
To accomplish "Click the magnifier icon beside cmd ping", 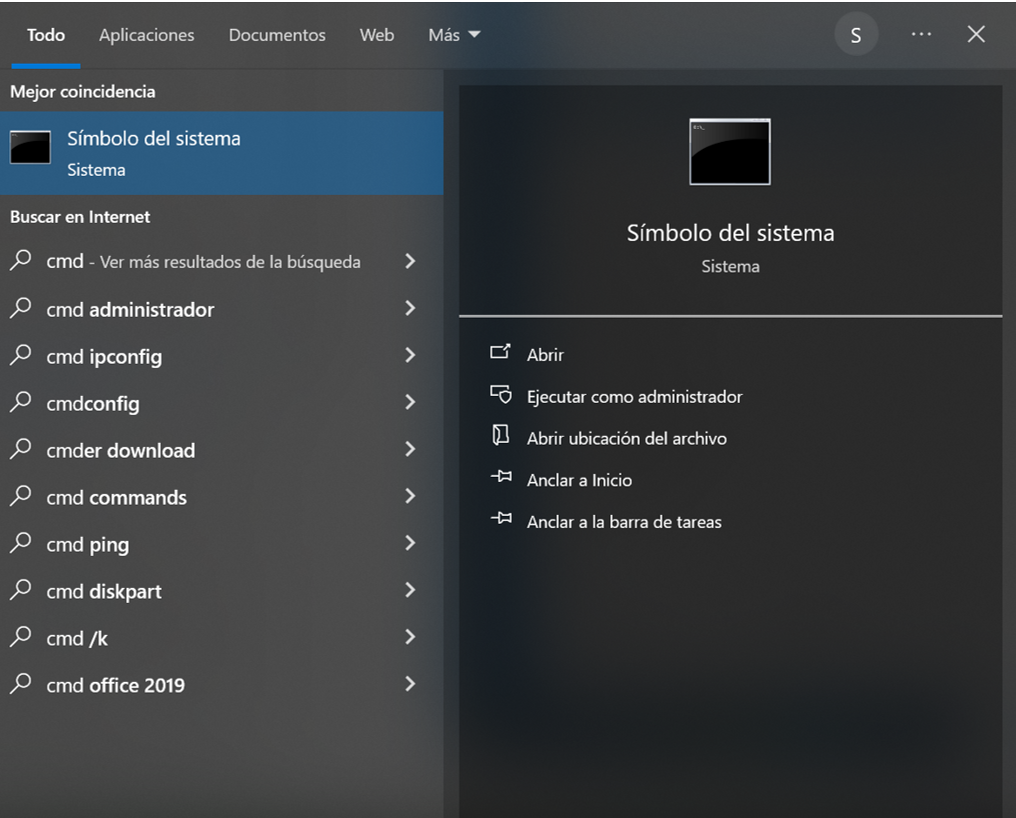I will tap(21, 543).
